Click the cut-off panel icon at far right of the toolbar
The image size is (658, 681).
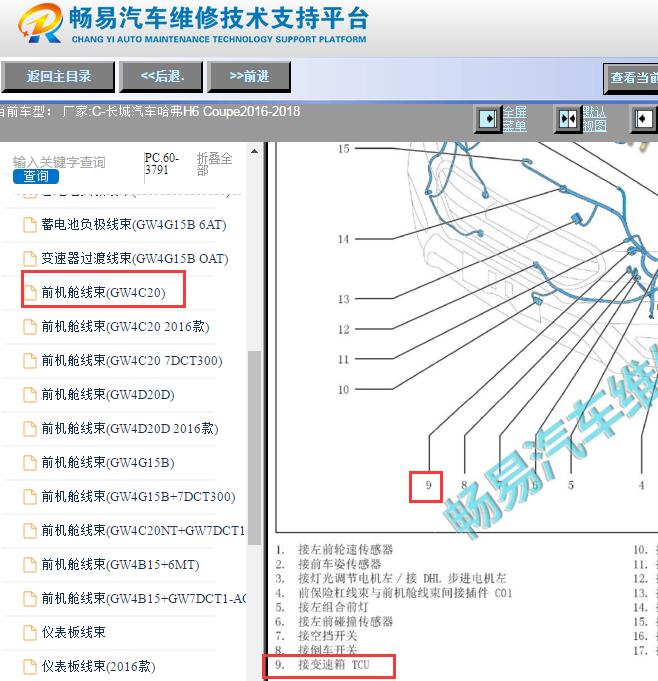point(644,119)
